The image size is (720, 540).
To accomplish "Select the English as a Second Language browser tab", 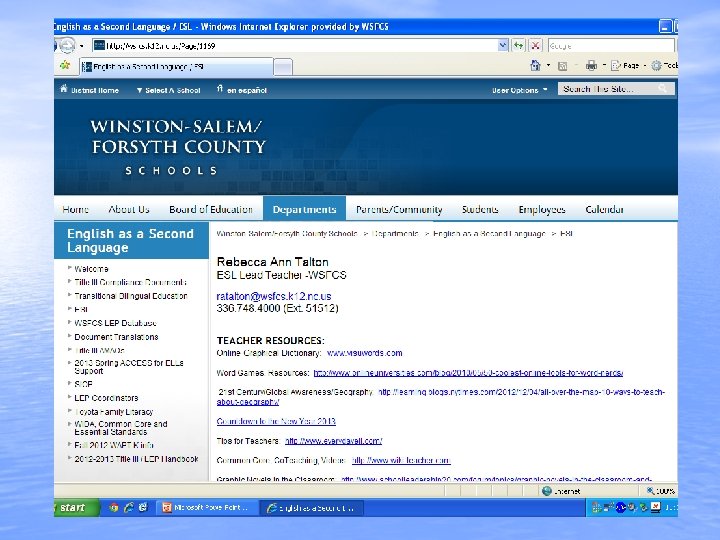I will pos(177,67).
